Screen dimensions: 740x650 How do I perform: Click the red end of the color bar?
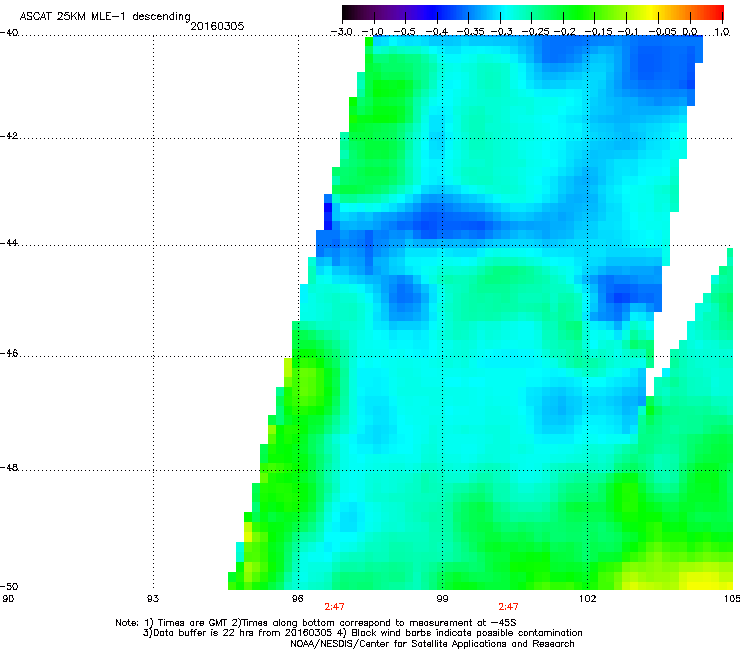coord(716,12)
